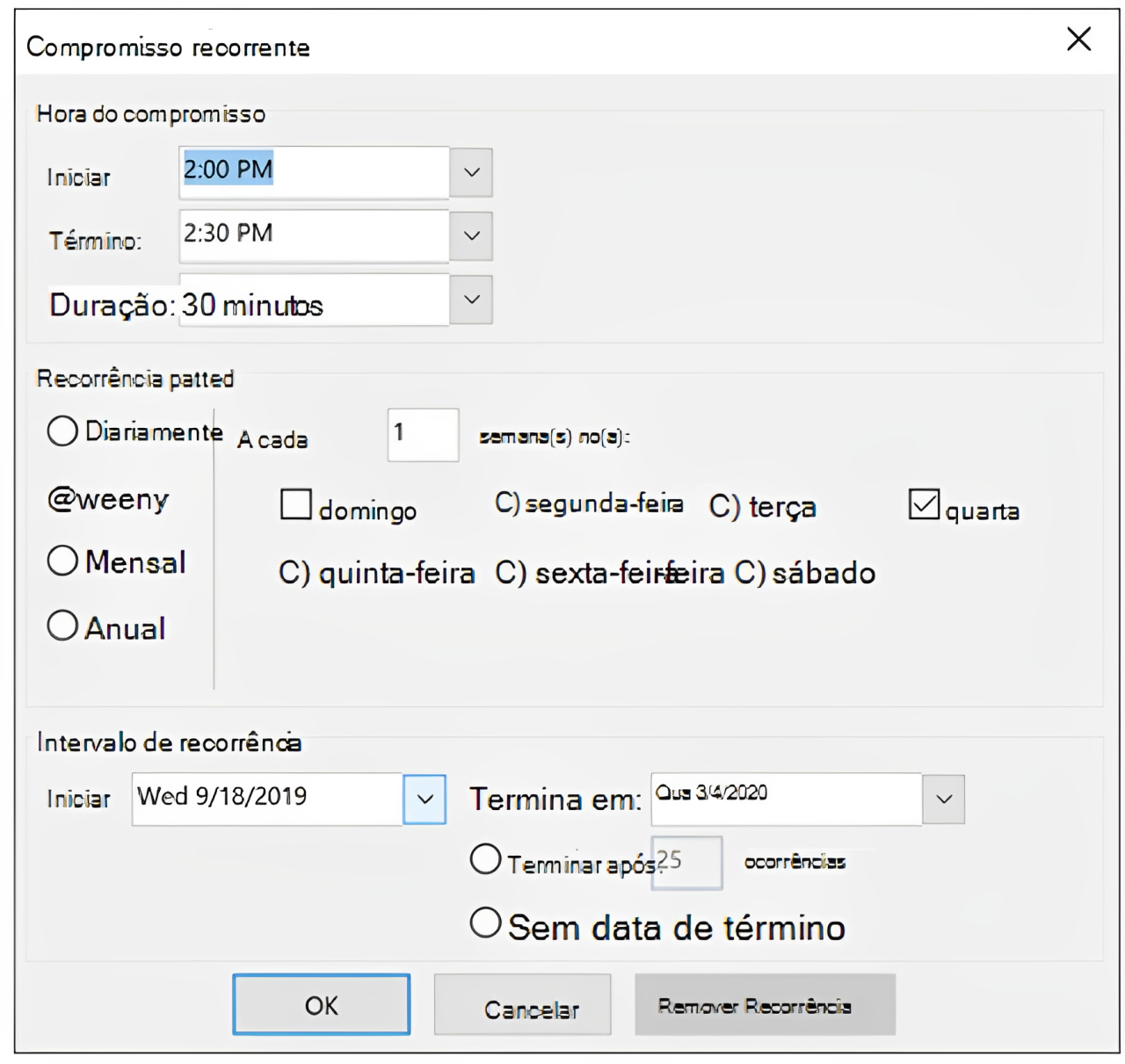Select the Anual recurrence pattern

(62, 626)
